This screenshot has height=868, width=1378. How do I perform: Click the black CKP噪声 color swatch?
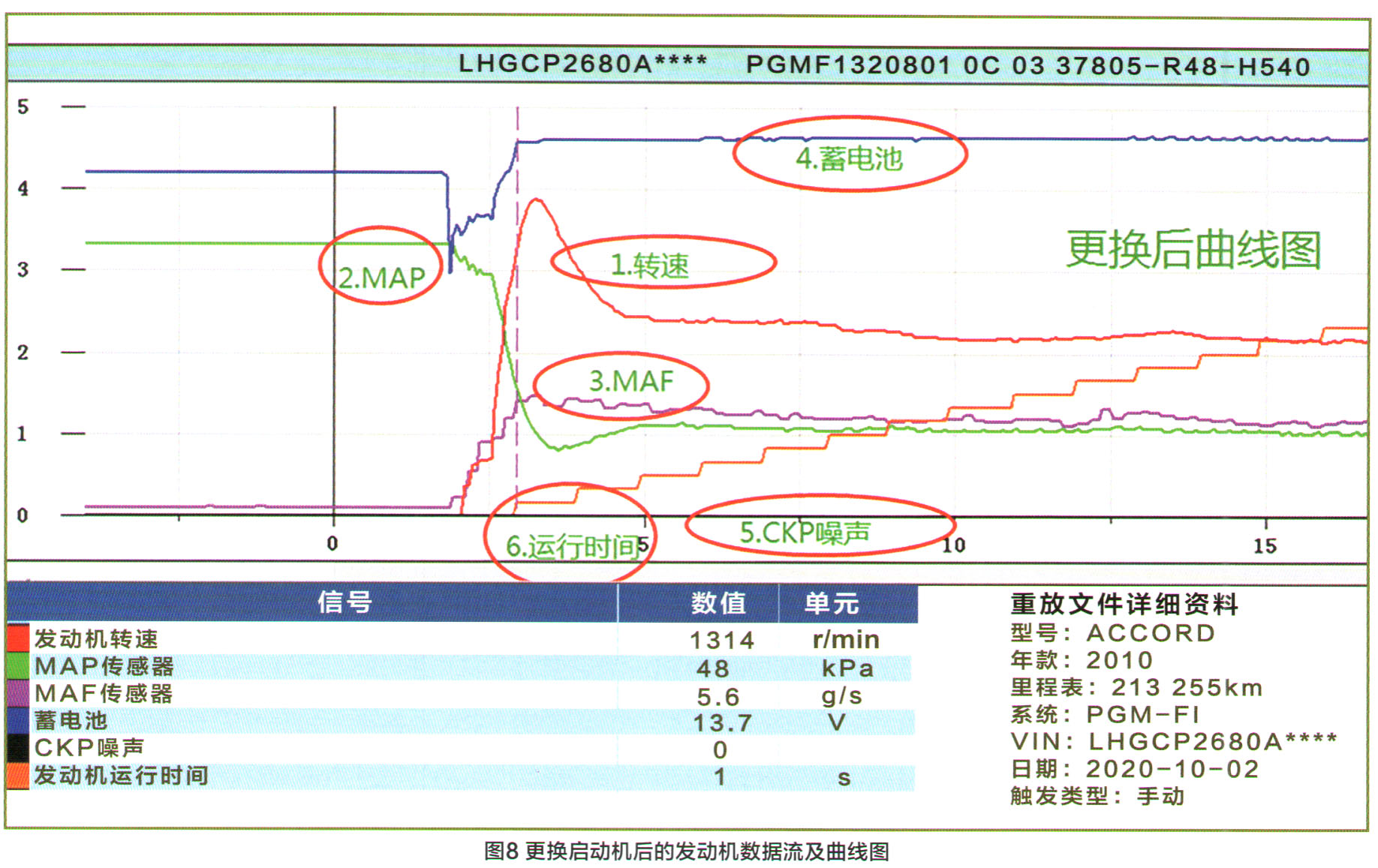pyautogui.click(x=17, y=748)
